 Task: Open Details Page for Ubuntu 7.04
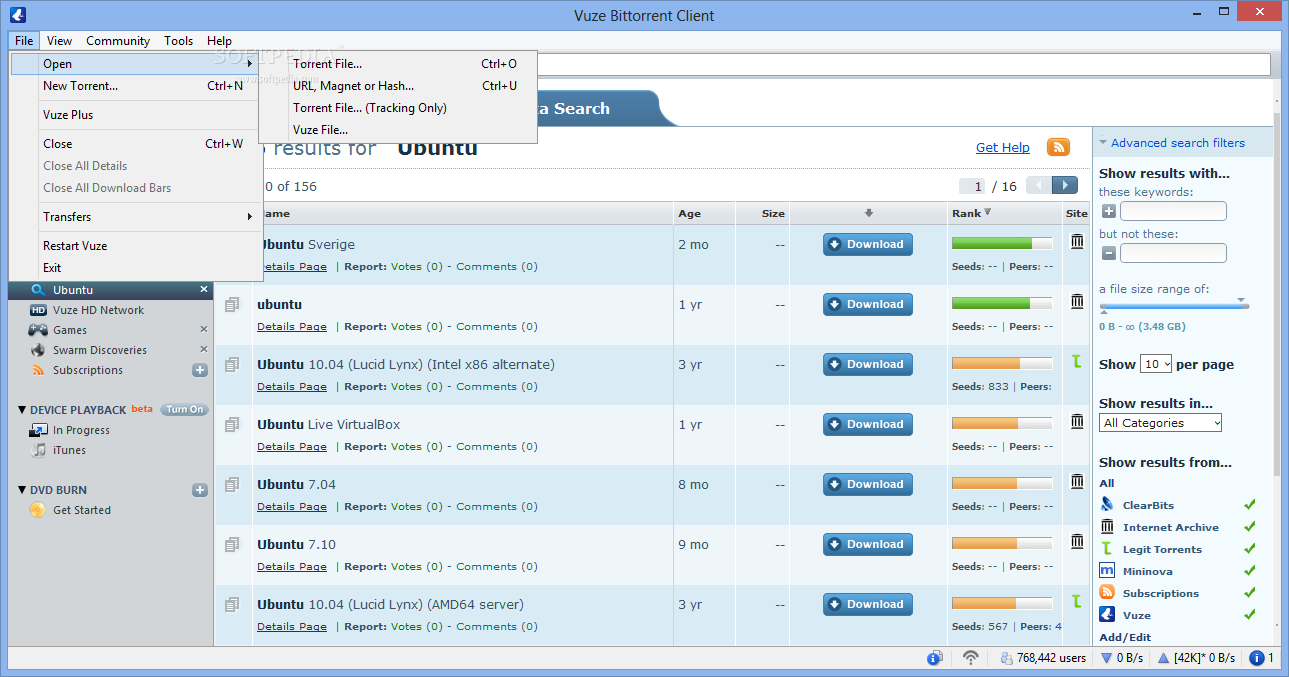pos(292,507)
